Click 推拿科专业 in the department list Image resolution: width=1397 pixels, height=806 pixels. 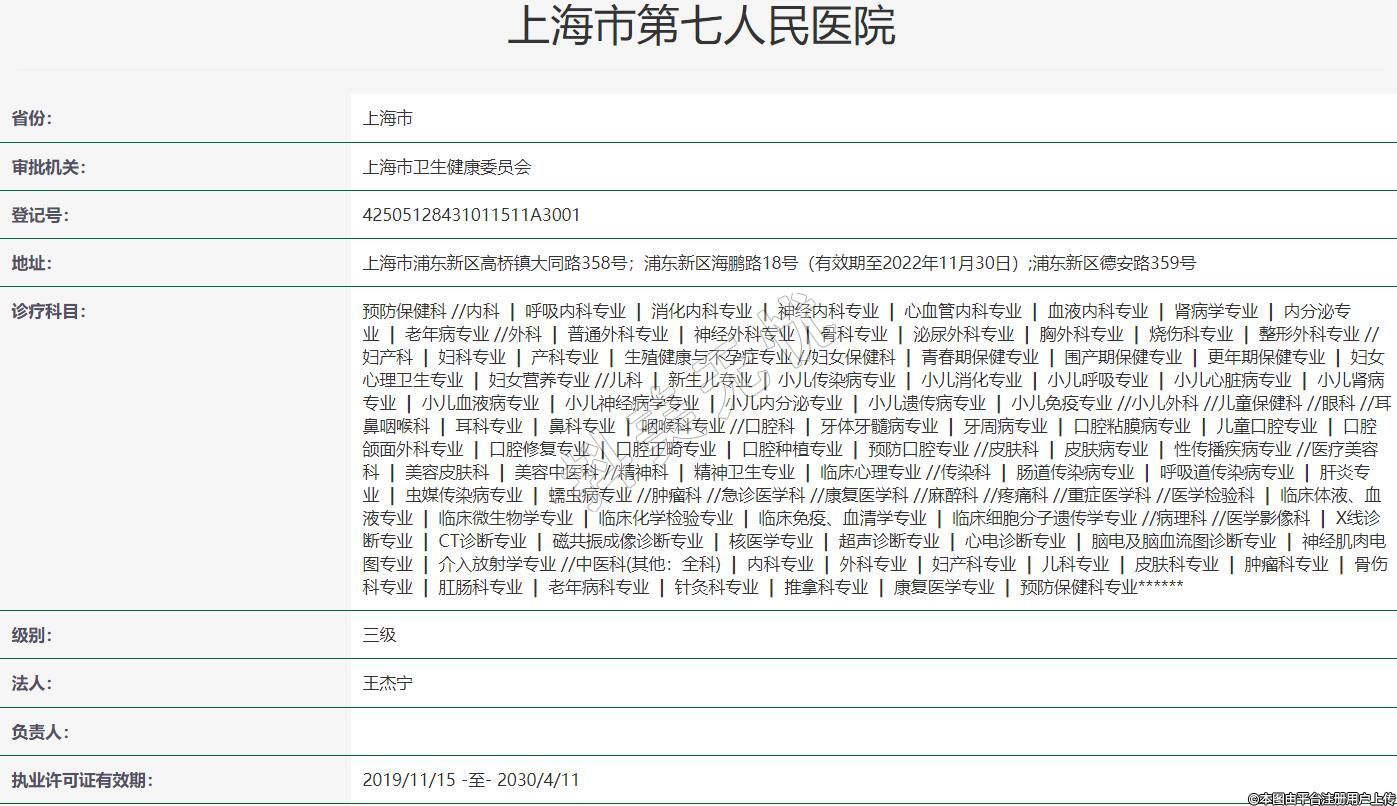point(826,587)
